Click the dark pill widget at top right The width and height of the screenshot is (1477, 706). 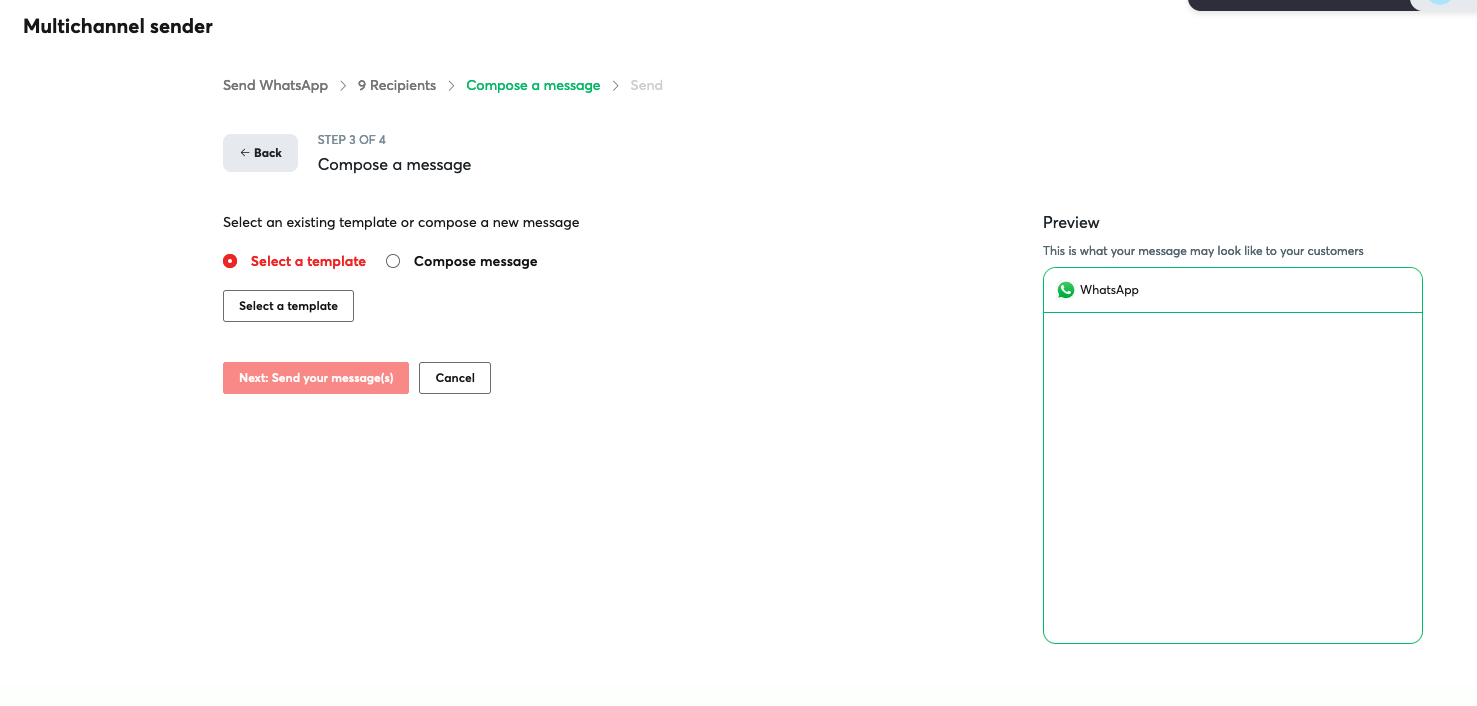(x=1300, y=5)
